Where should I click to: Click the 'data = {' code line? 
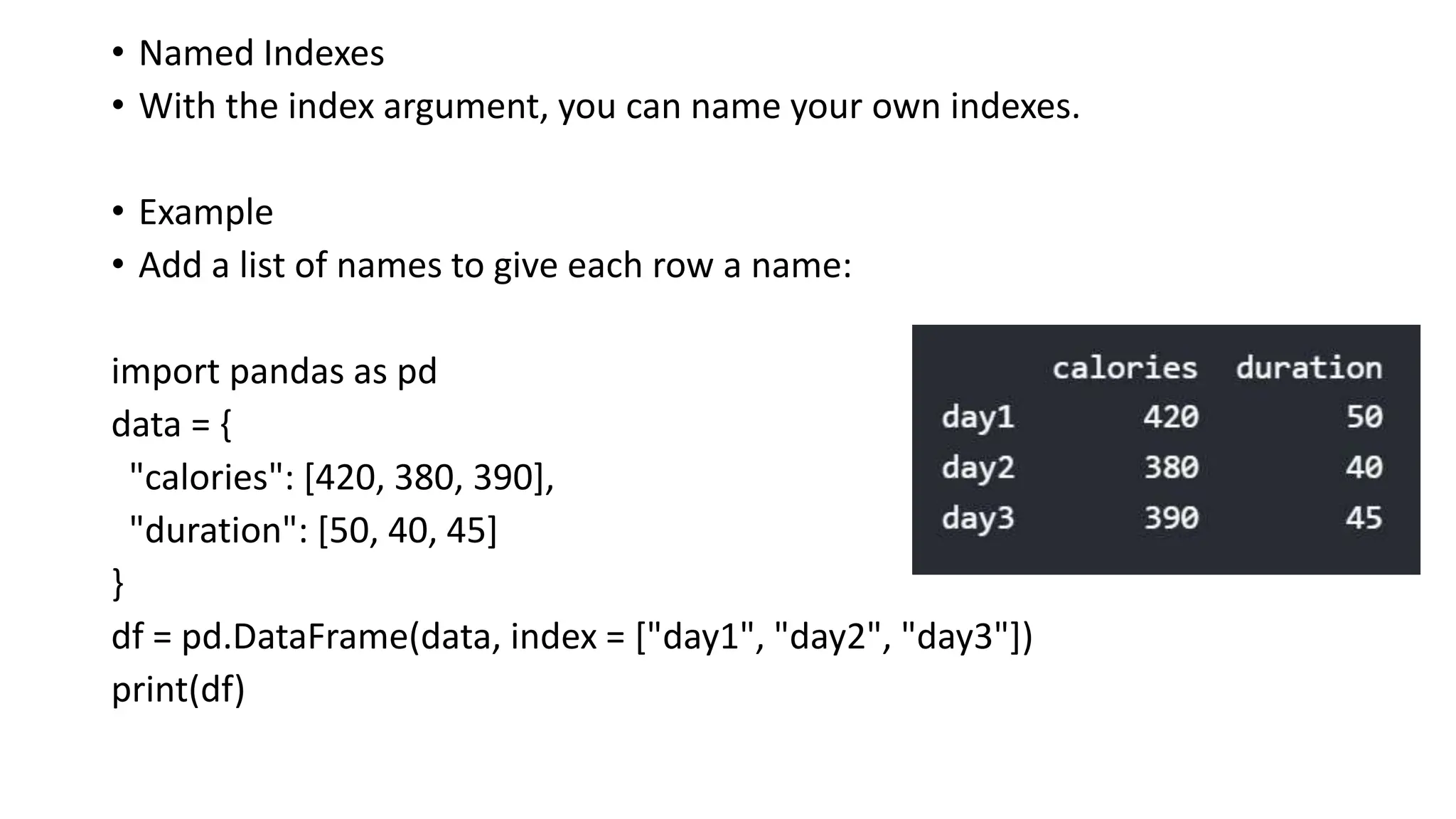pos(171,424)
